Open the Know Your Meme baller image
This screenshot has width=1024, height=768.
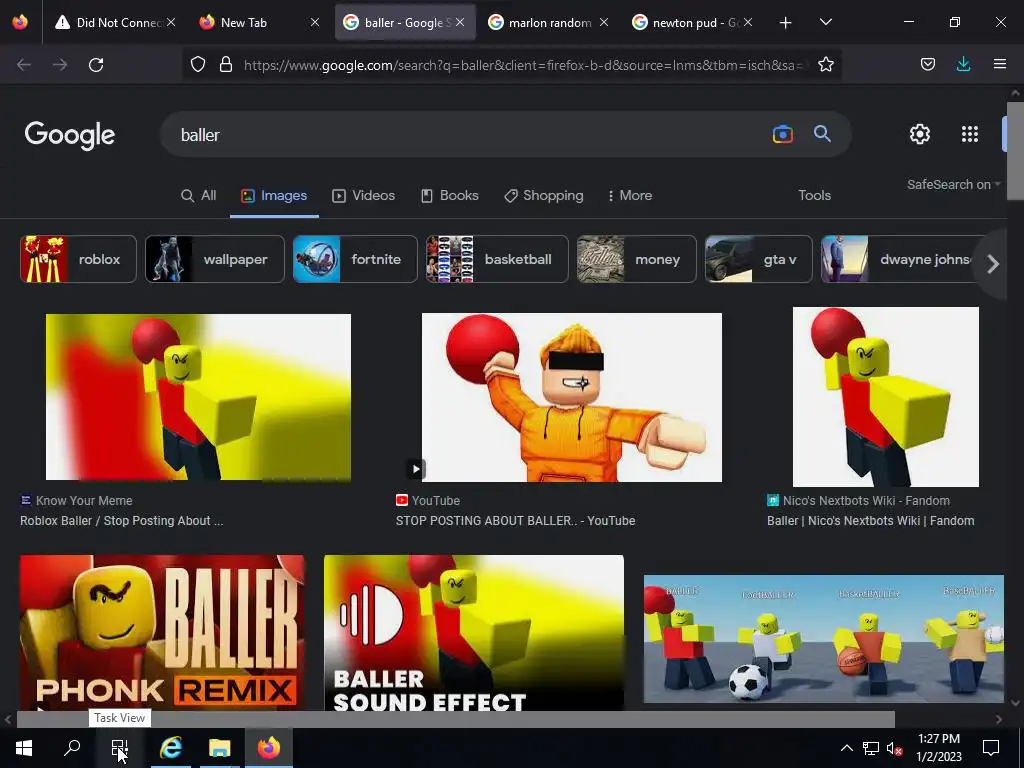click(198, 397)
